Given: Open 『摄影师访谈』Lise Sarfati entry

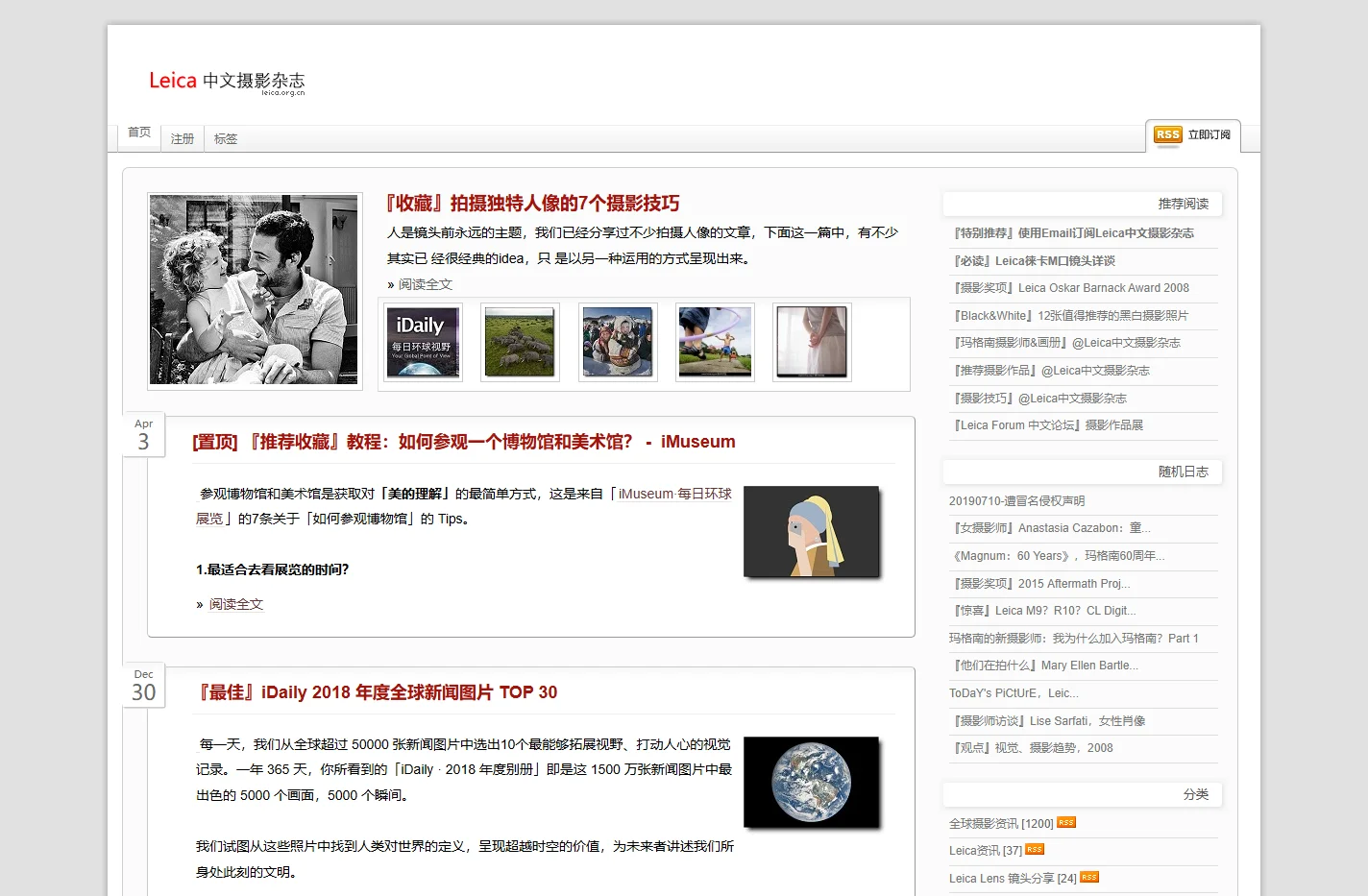Looking at the screenshot, I should pos(1047,721).
